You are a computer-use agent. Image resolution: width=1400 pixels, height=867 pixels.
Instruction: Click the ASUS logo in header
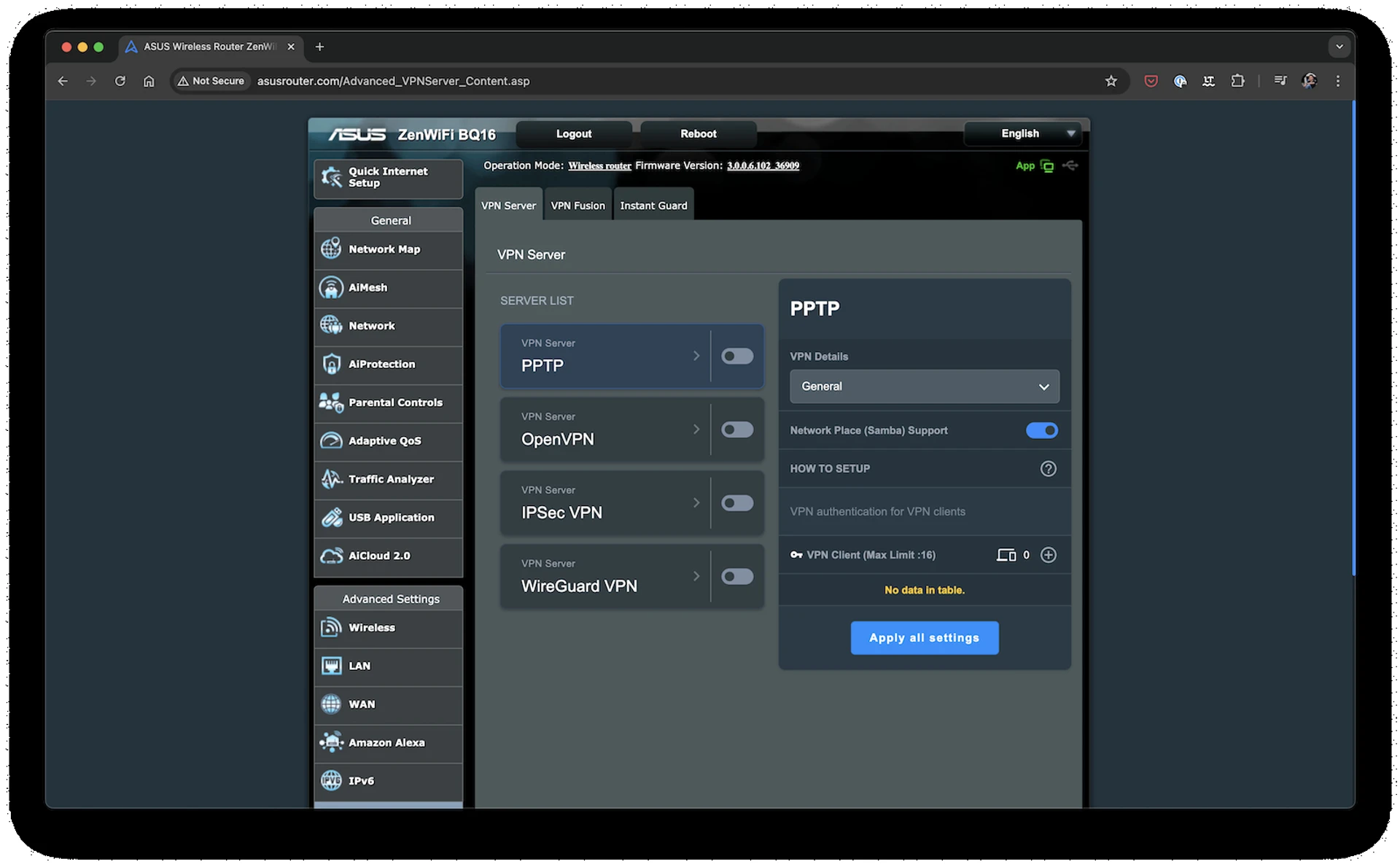point(357,134)
